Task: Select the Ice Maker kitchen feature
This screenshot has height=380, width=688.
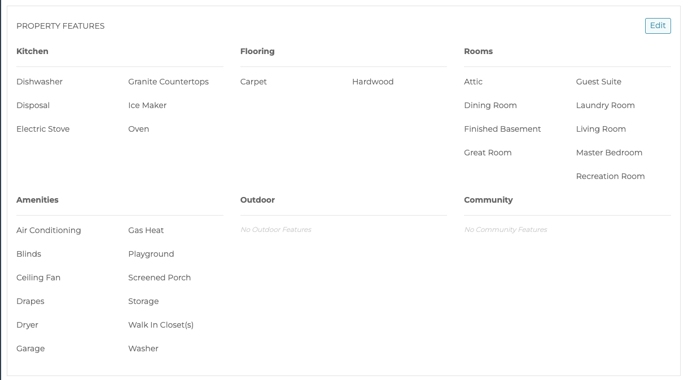Action: click(147, 105)
